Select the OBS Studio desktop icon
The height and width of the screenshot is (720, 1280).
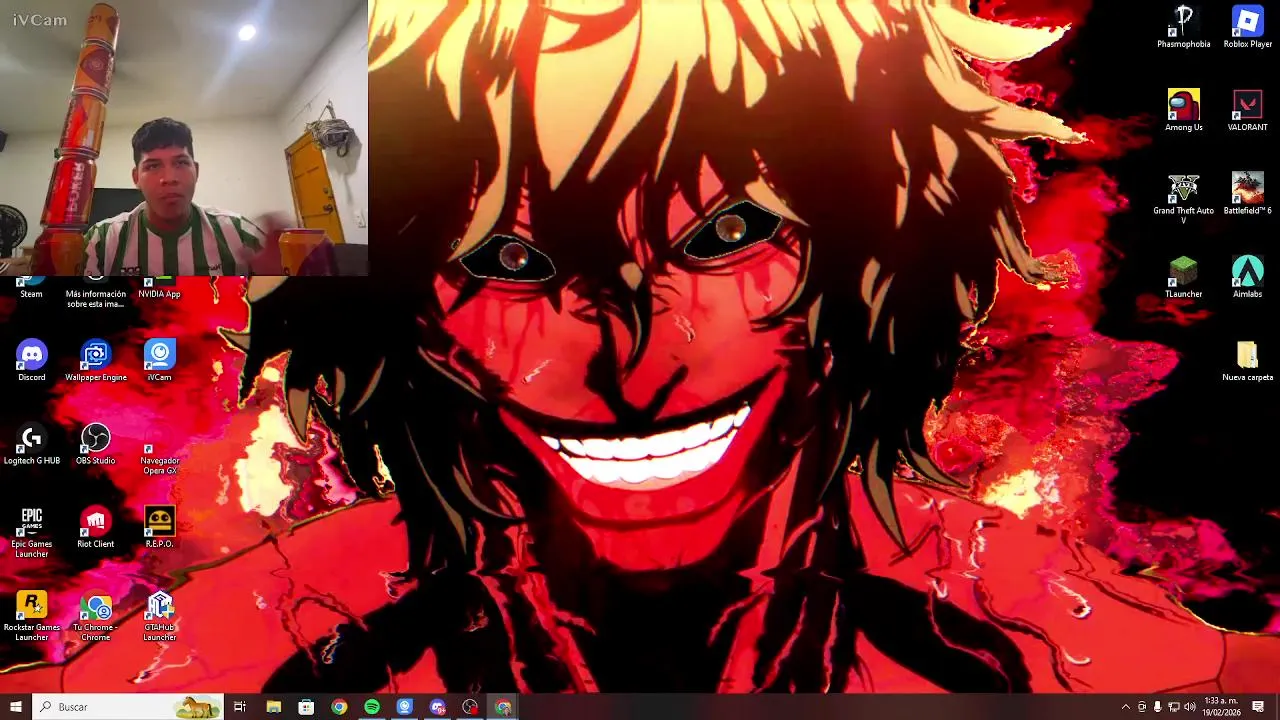pyautogui.click(x=96, y=444)
